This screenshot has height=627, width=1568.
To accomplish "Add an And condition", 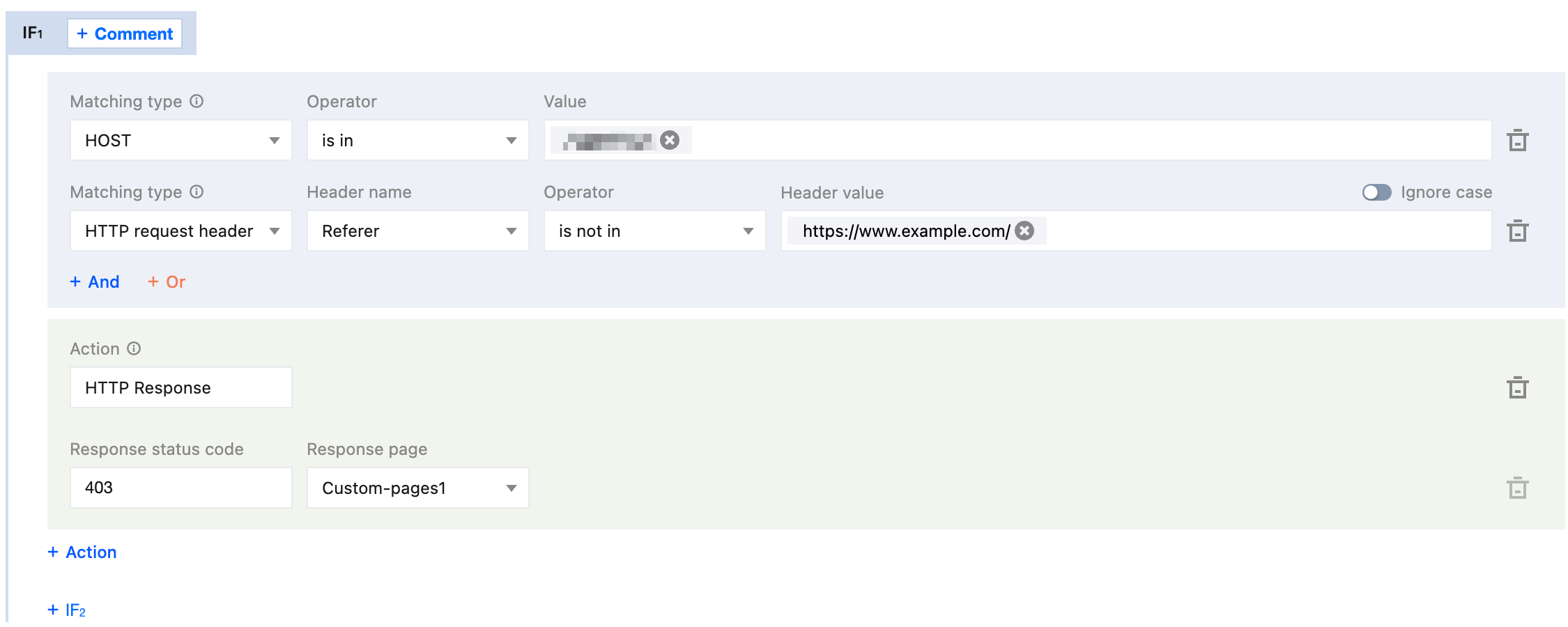I will tap(95, 282).
